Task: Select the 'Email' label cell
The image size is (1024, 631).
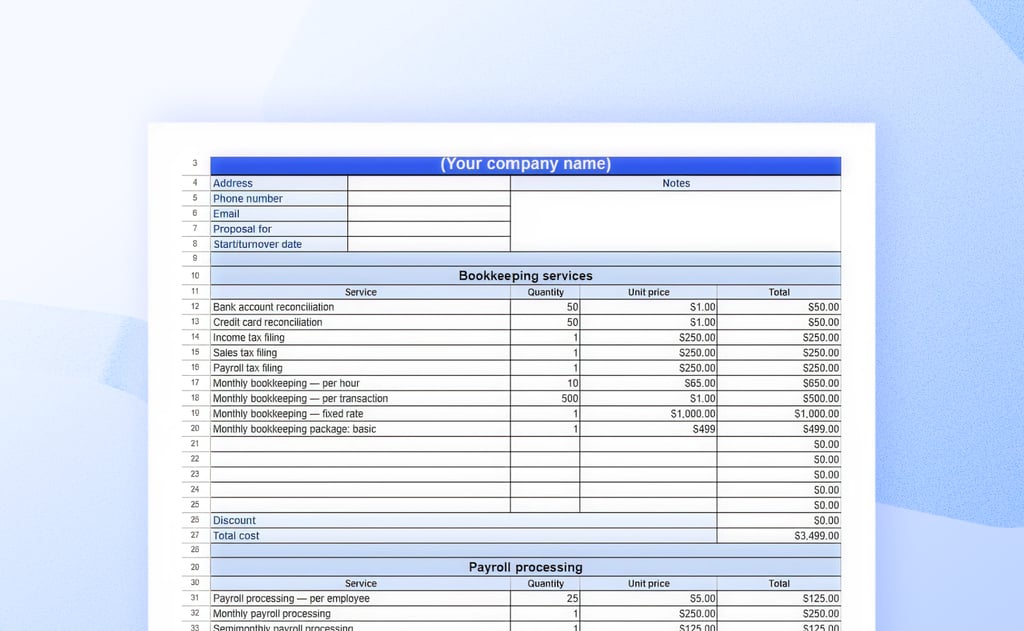Action: 279,214
